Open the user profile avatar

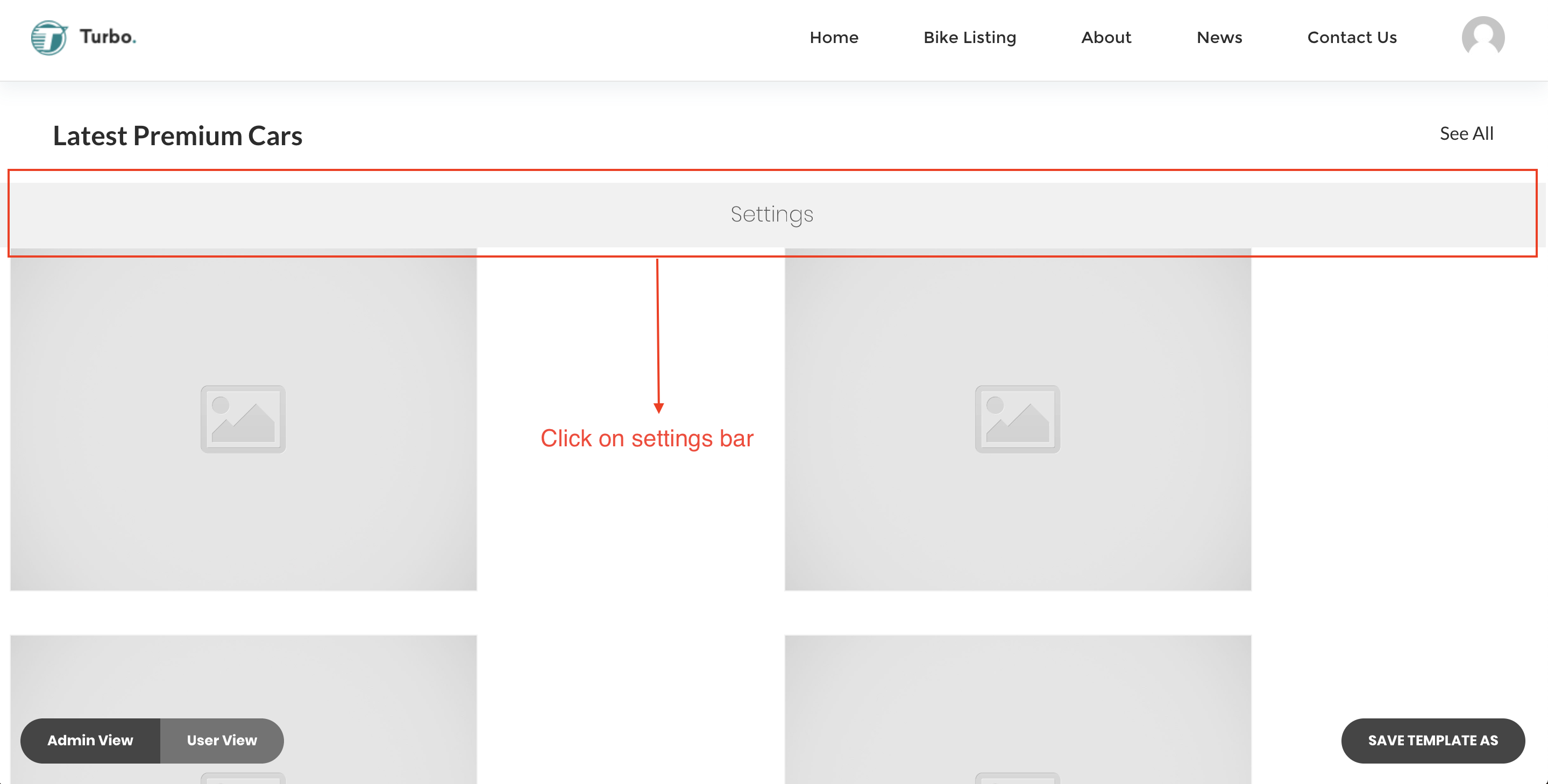(1482, 37)
